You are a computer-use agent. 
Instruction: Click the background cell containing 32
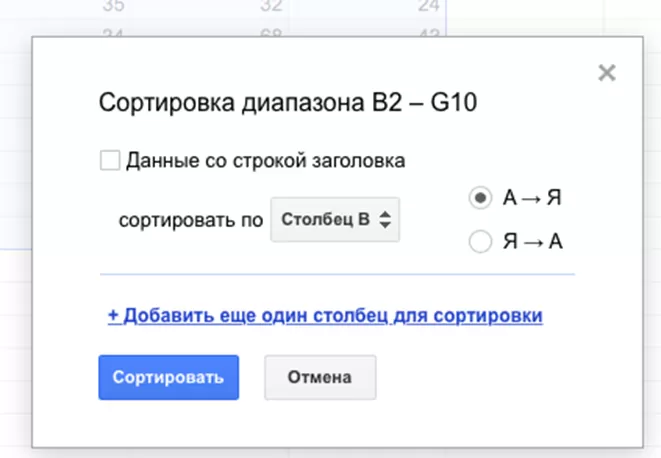[270, 9]
